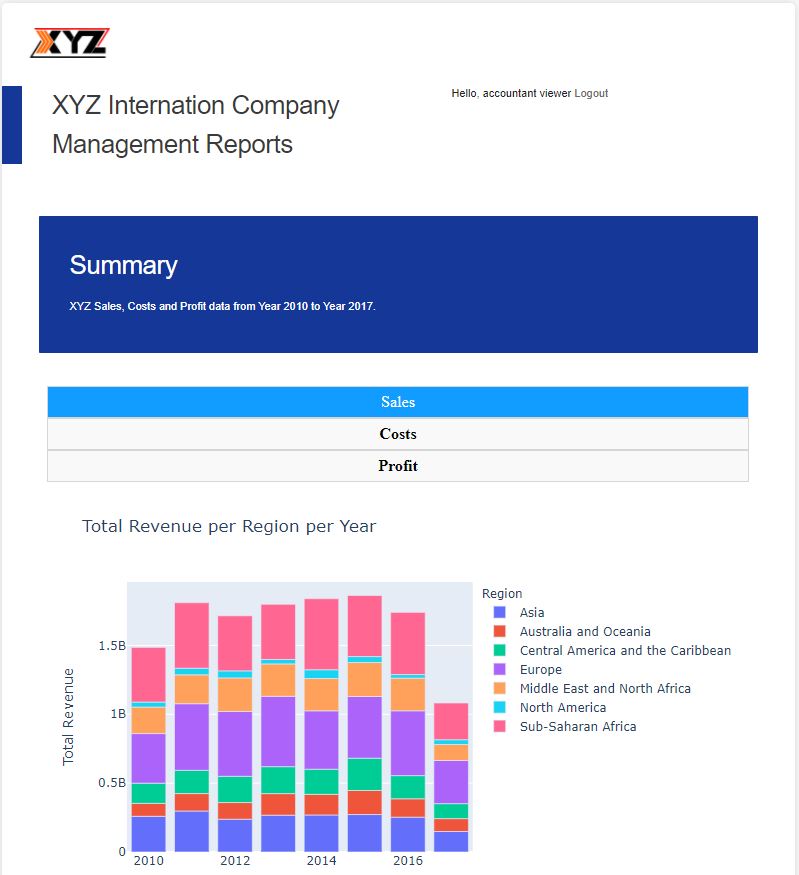Toggle North America legend item
This screenshot has width=799, height=875.
(562, 707)
